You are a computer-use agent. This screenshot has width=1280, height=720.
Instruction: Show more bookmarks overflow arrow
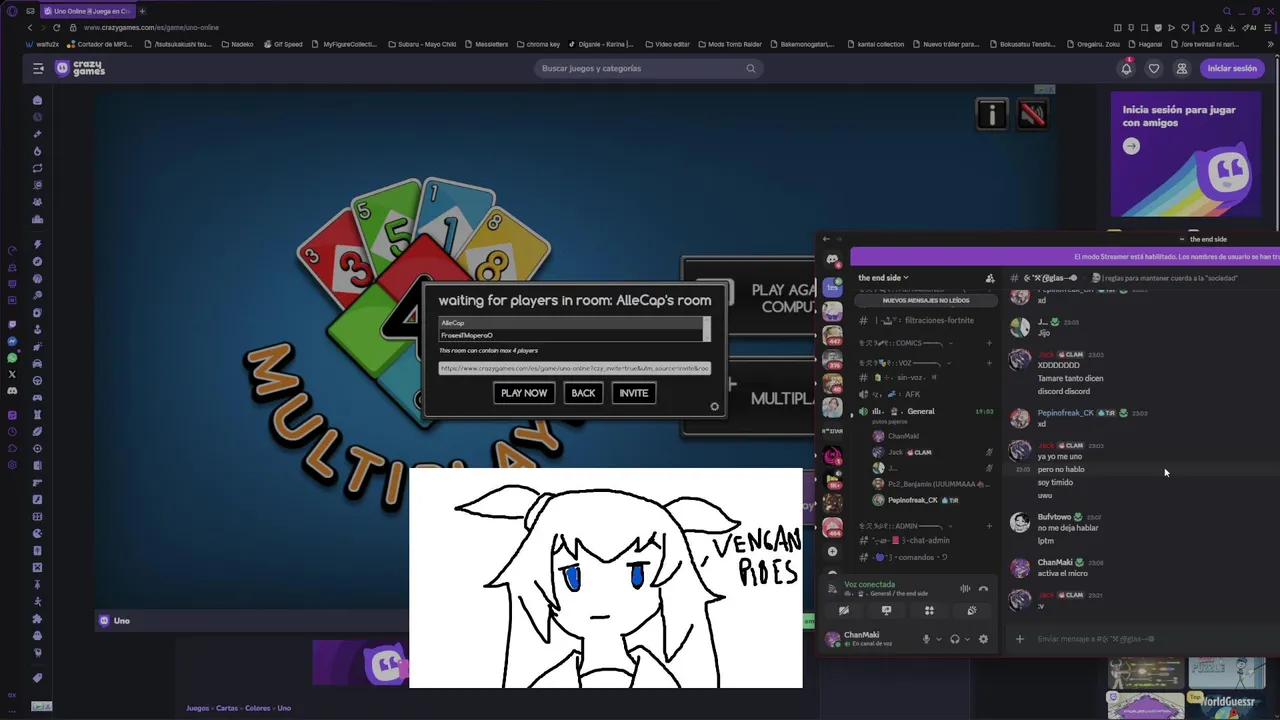click(x=1272, y=44)
